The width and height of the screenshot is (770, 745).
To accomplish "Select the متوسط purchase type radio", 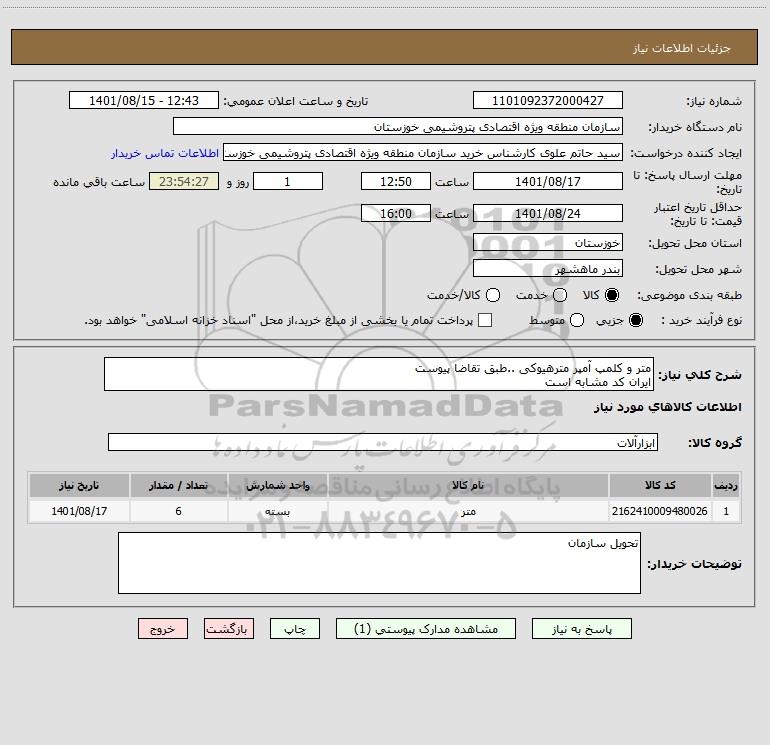I will coord(577,320).
